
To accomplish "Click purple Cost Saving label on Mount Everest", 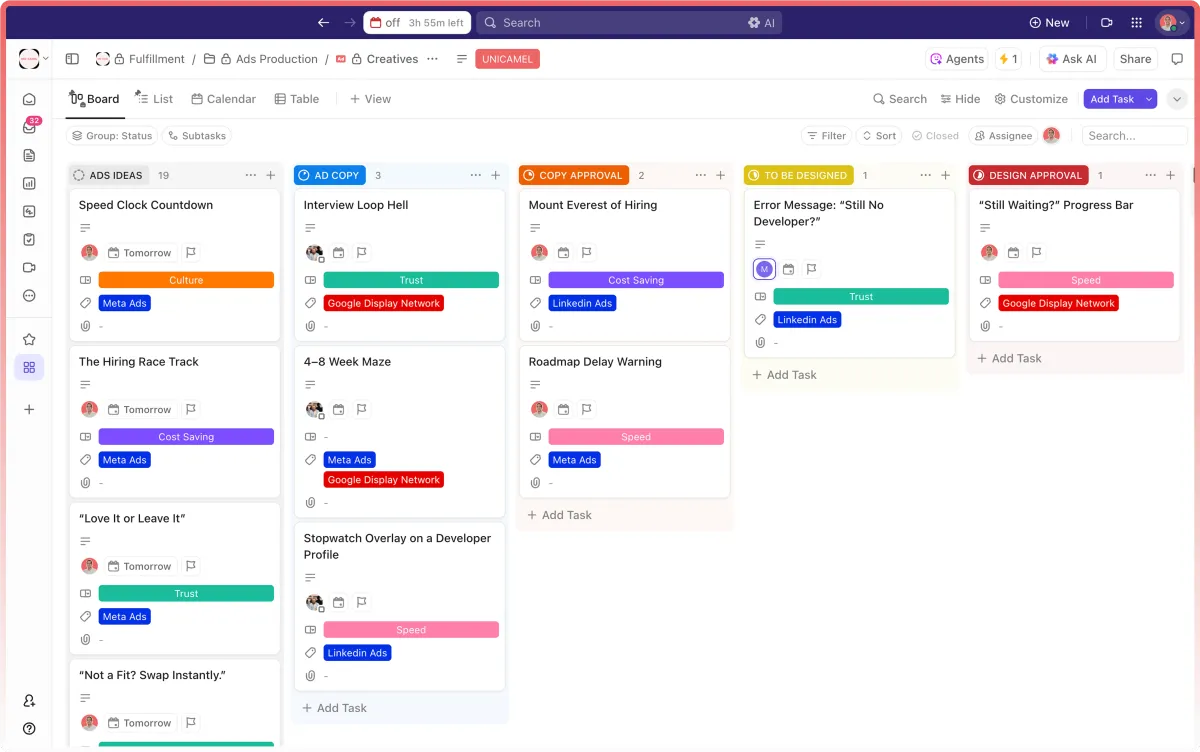I will (x=636, y=280).
